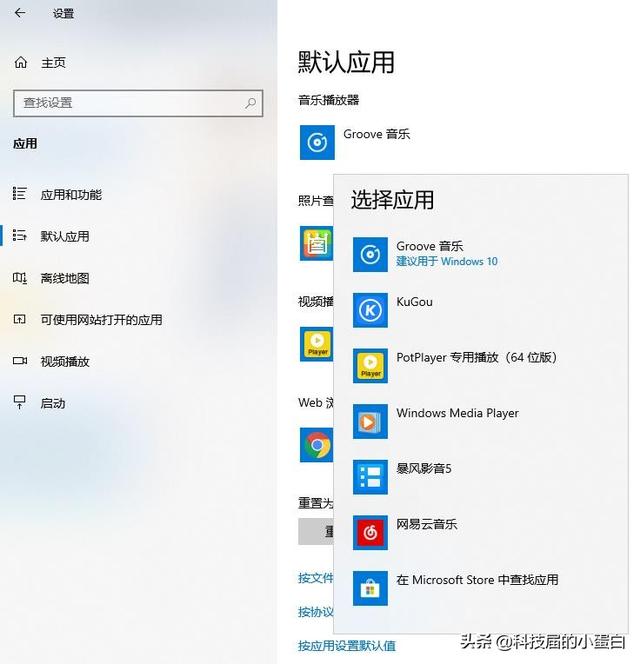Viewport: 640px width, 664px height.
Task: Click 建议用于 Windows 10 text
Action: tap(447, 261)
